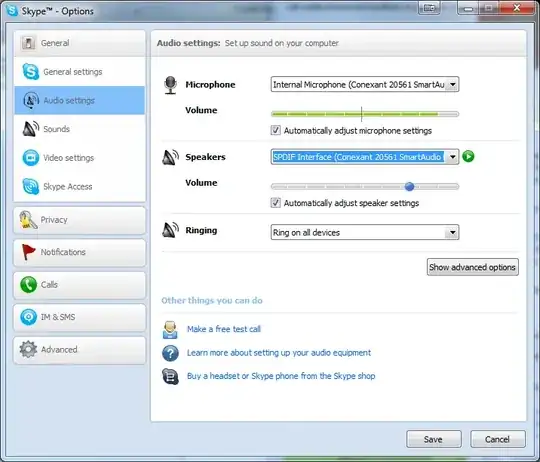Close the Skype Options window
540x462 pixels.
[x=517, y=8]
